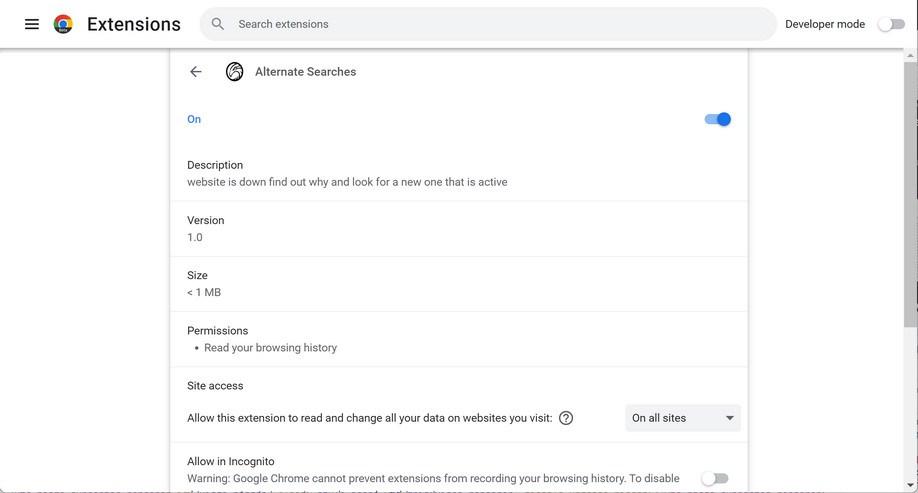Open the "On all sites" dropdown
Image resolution: width=918 pixels, height=493 pixels.
click(683, 418)
